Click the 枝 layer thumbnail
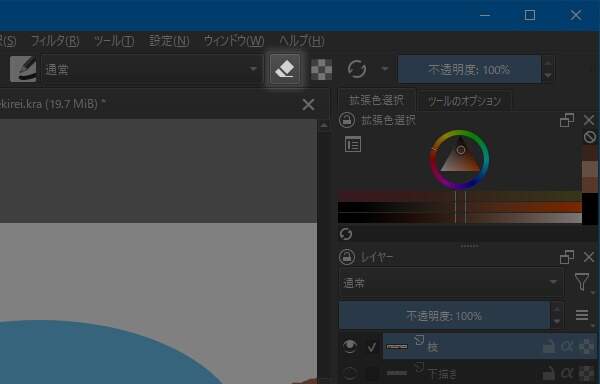 [x=397, y=347]
